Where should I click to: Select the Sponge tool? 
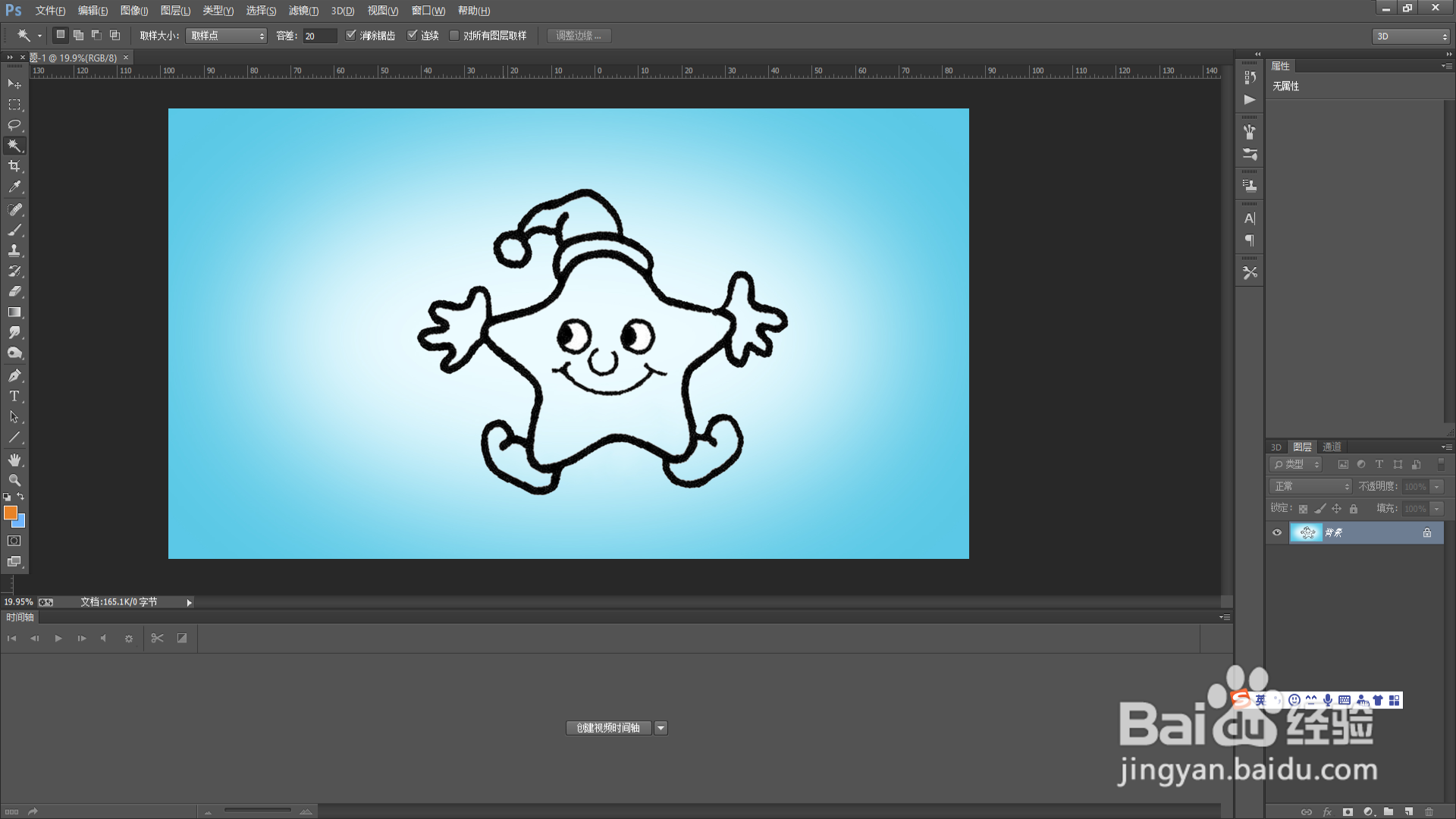click(x=14, y=353)
